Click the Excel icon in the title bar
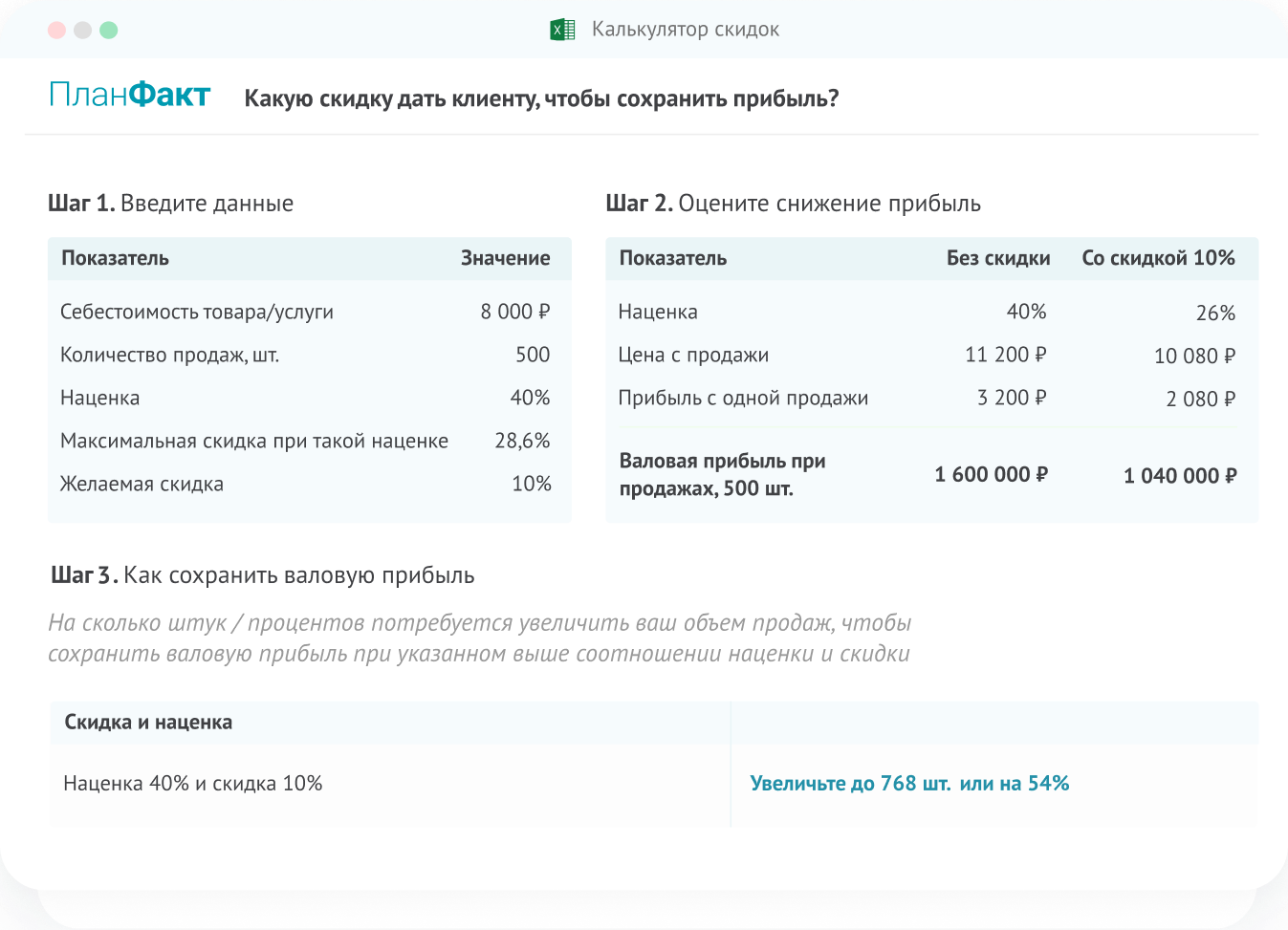Viewport: 1288px width, 930px height. (562, 30)
